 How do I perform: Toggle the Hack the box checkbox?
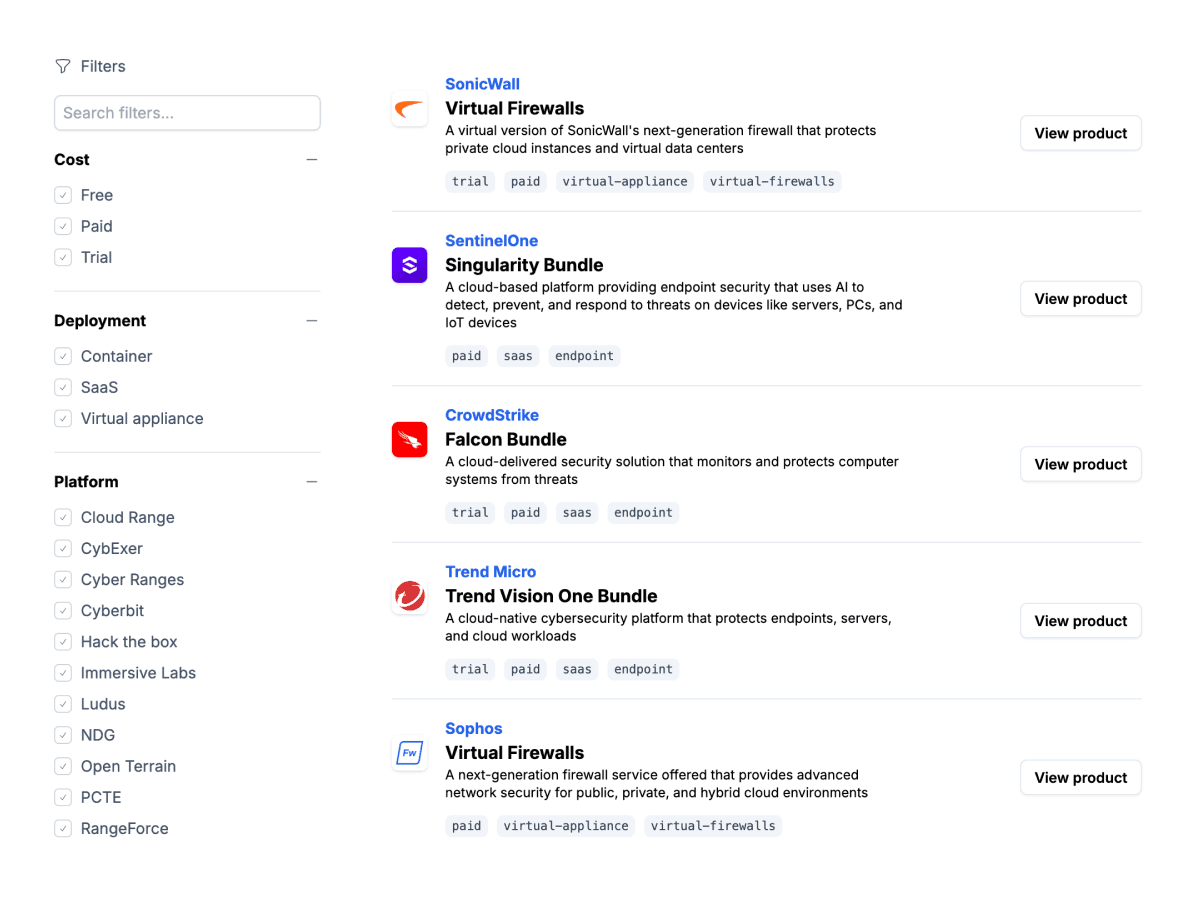[x=63, y=641]
